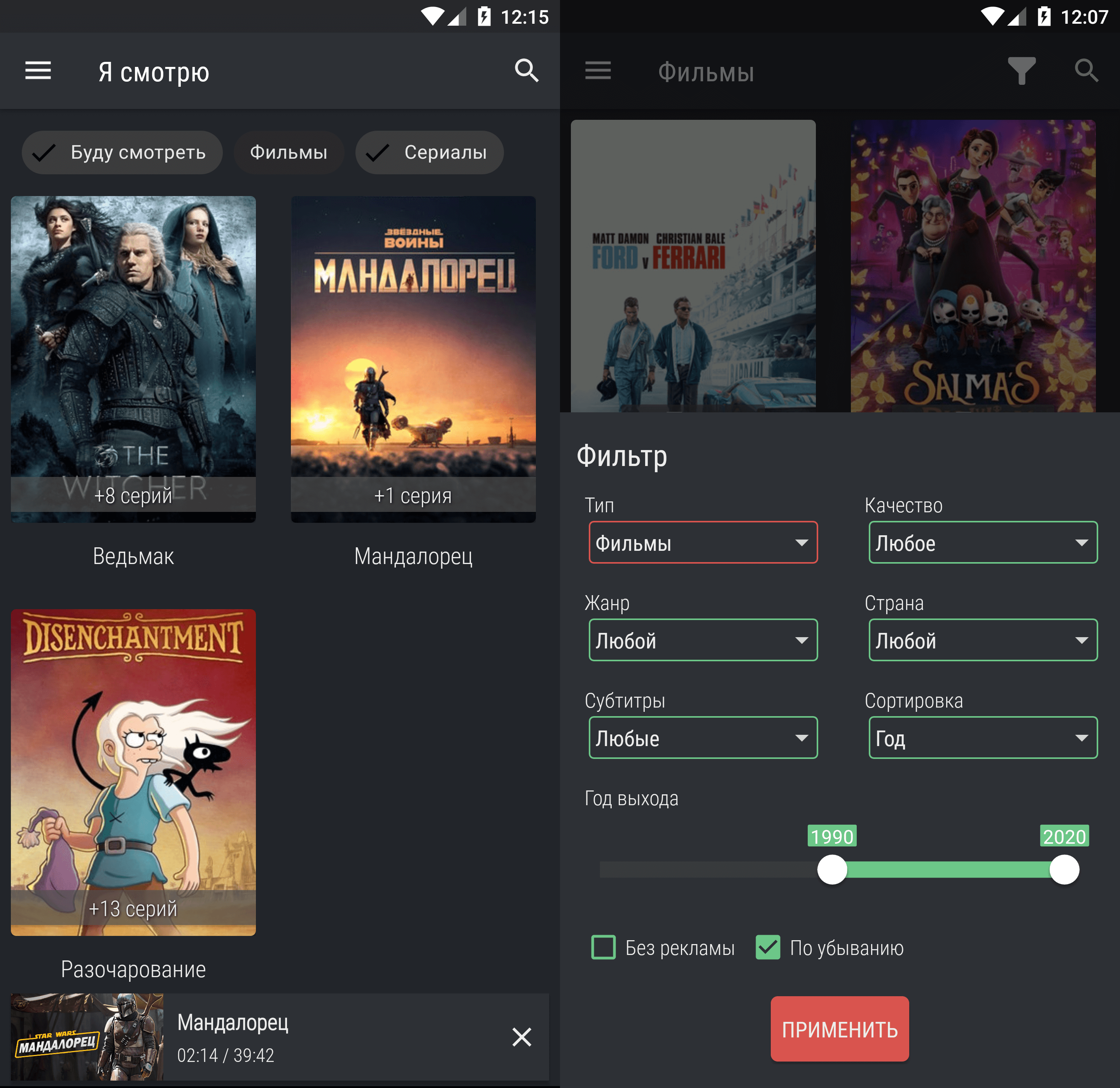Open the Жанр dropdown
The width and height of the screenshot is (1120, 1088).
point(703,640)
